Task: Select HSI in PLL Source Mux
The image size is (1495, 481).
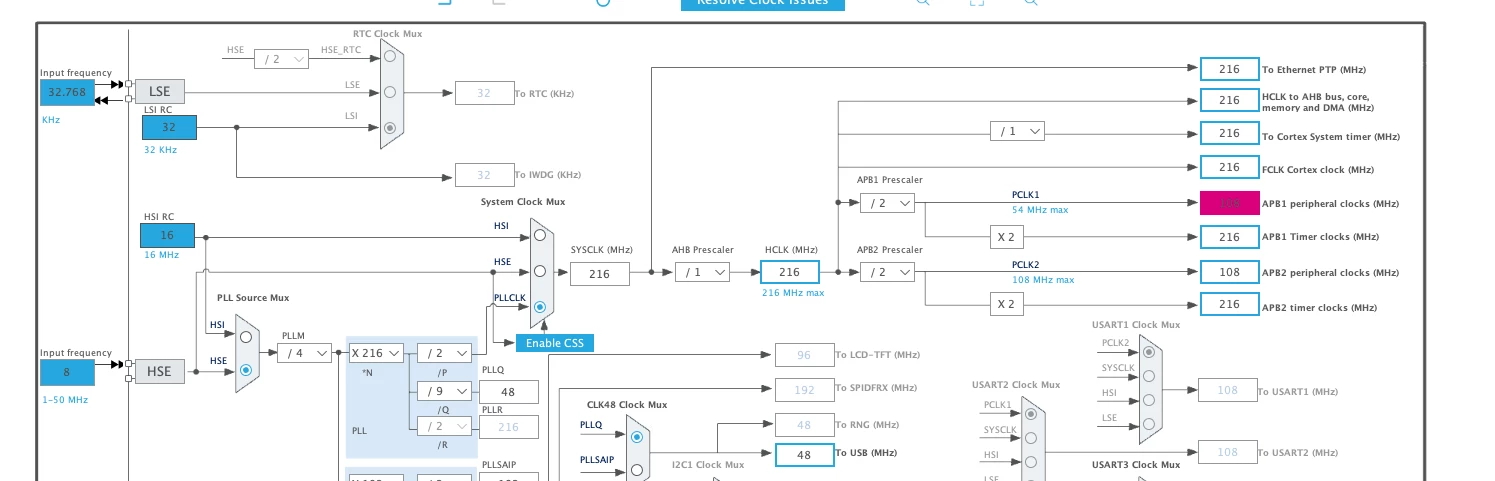Action: (246, 336)
